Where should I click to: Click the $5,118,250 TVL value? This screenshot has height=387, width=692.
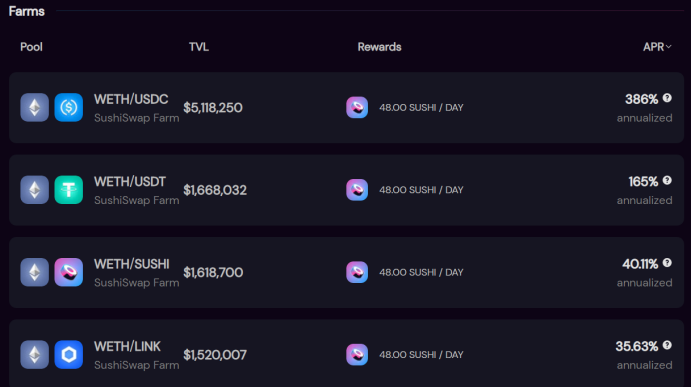[213, 108]
